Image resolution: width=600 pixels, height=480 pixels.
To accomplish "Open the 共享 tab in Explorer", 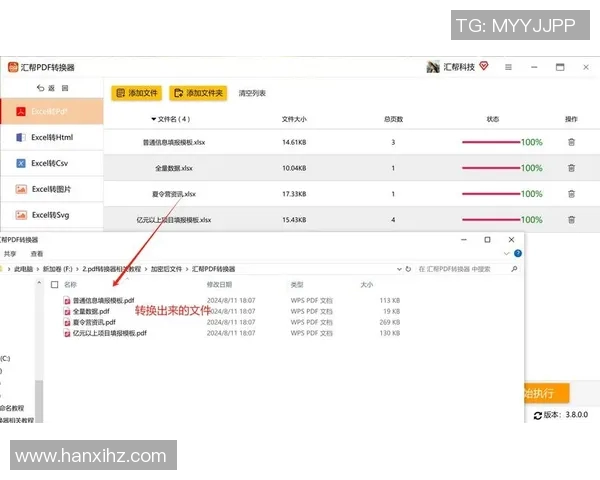I will pos(10,254).
